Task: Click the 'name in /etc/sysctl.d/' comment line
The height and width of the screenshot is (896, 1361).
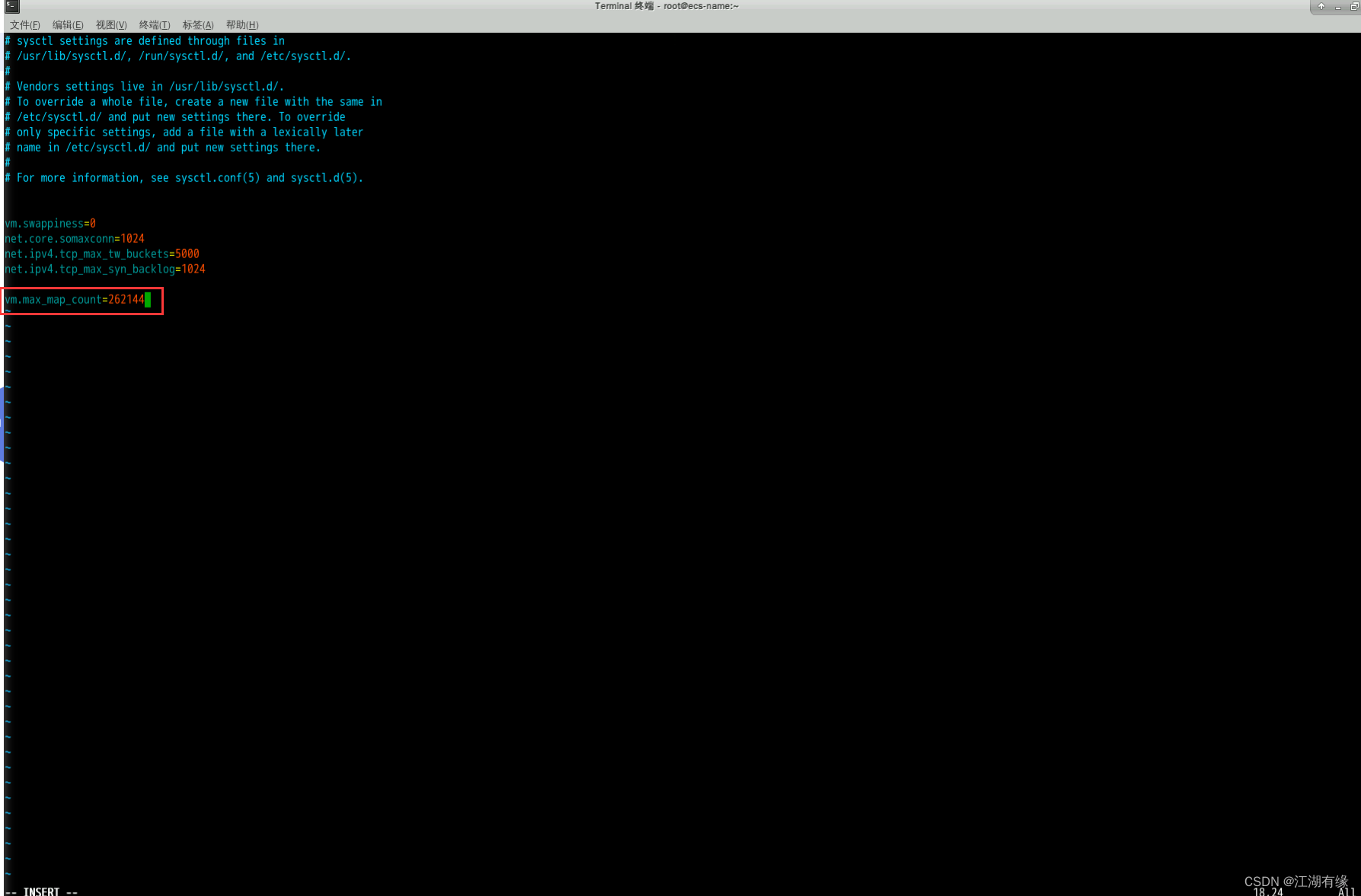Action: point(163,148)
